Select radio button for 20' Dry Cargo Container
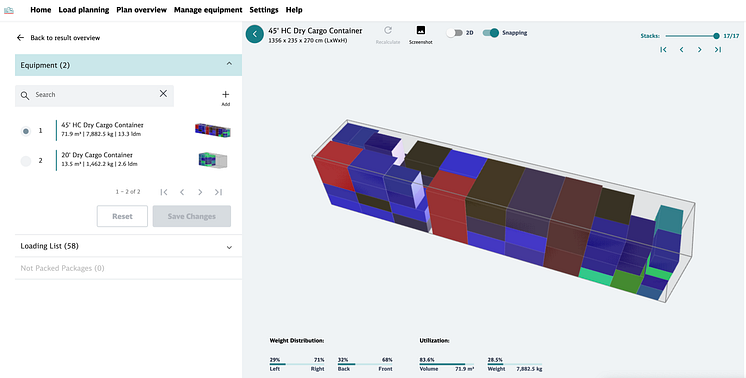This screenshot has height=378, width=746. tap(26, 161)
